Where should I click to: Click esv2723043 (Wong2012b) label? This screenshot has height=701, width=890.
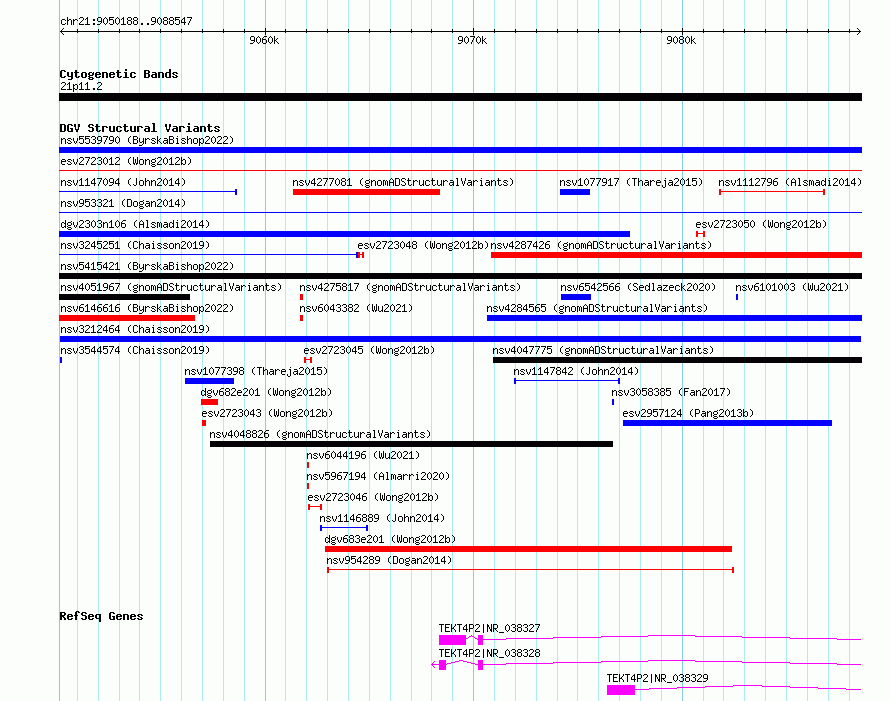267,413
